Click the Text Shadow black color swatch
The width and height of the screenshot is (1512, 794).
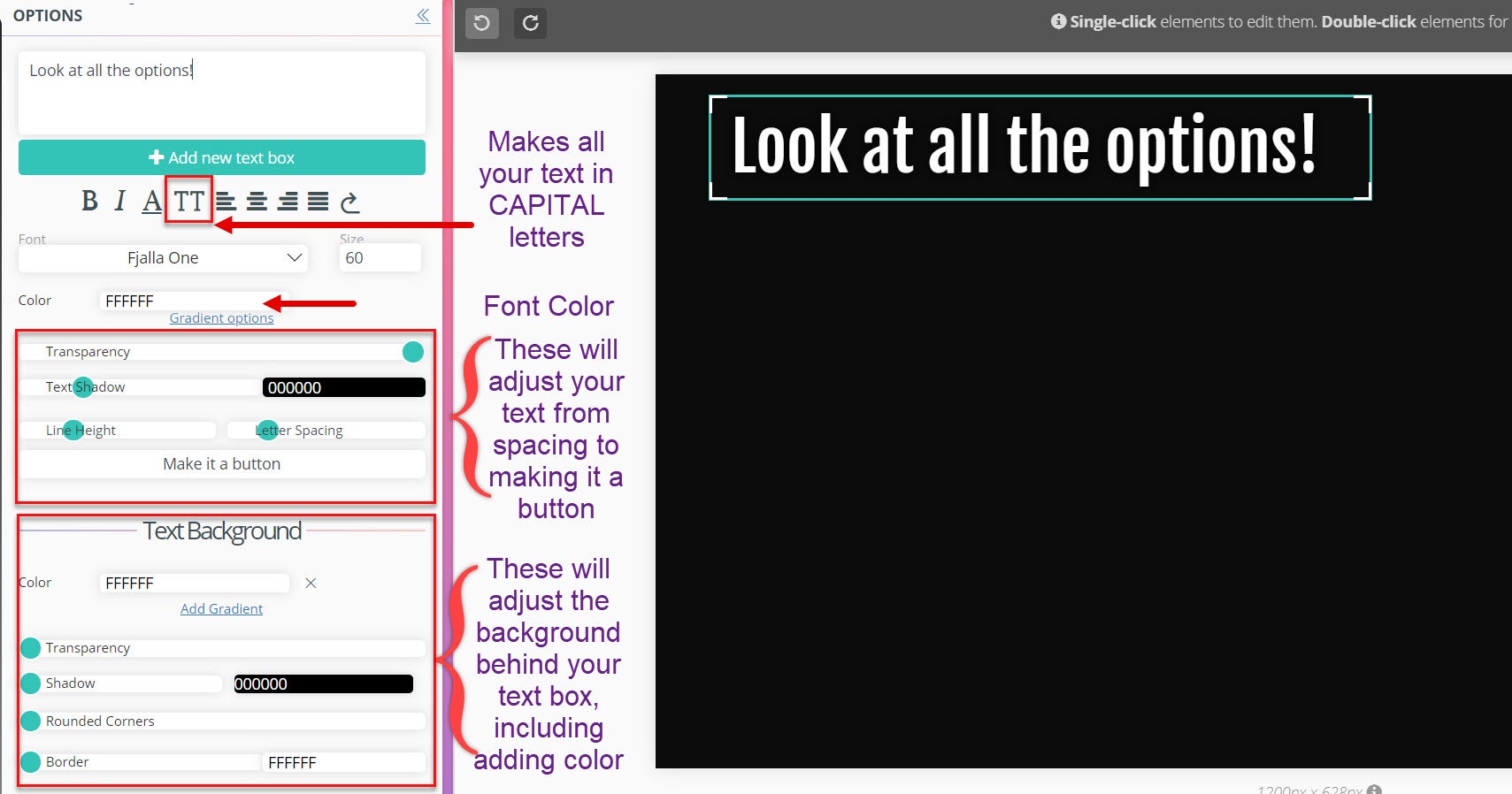tap(343, 387)
